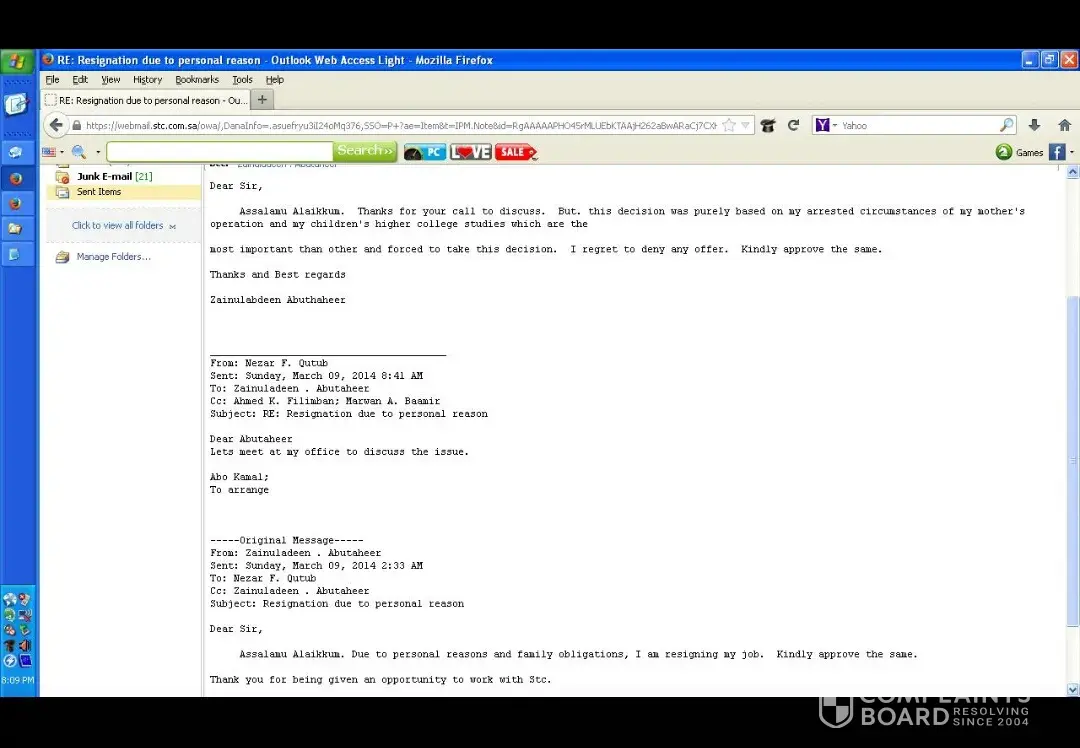Select the RE: Resignation due to personal reason tab
The width and height of the screenshot is (1080, 748).
click(x=145, y=100)
